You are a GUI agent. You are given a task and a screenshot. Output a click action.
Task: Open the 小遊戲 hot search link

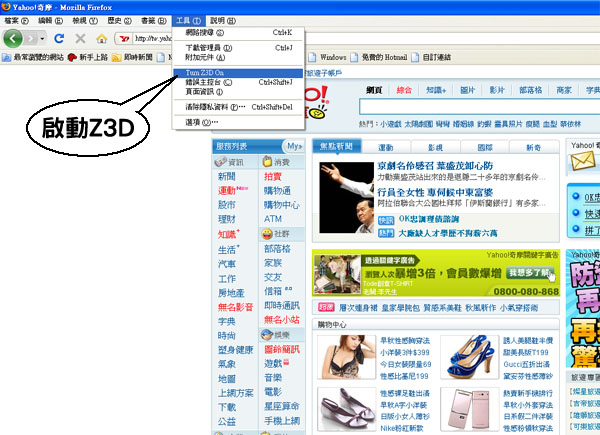[390, 124]
